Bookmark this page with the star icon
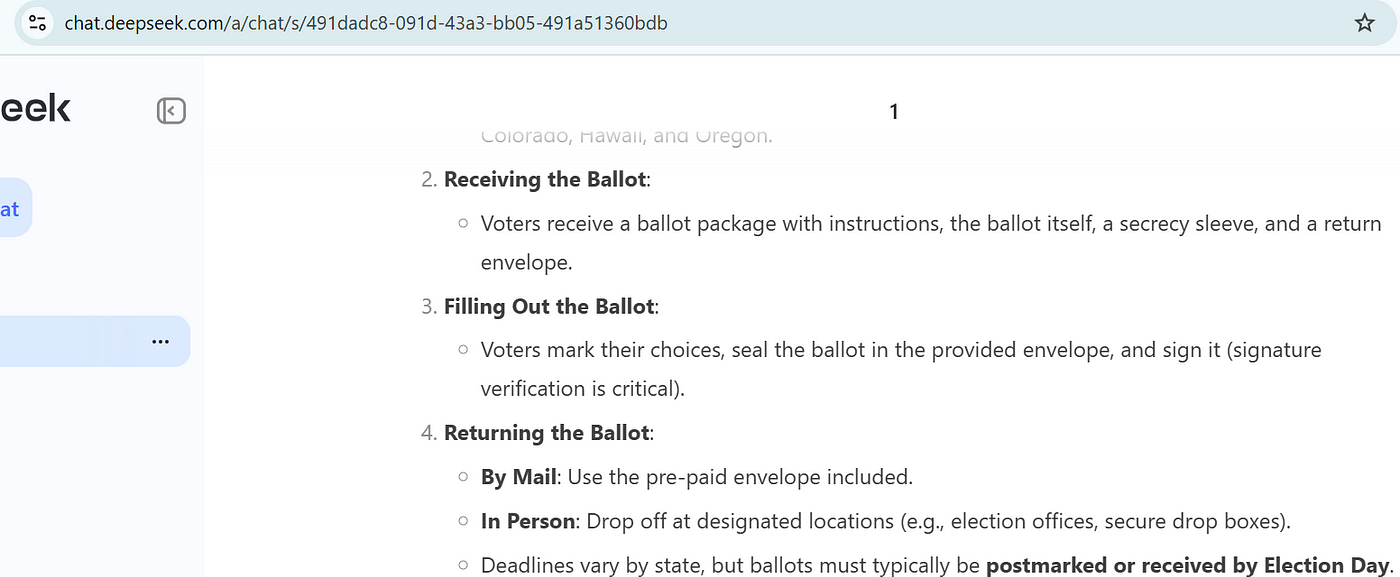 (x=1364, y=23)
